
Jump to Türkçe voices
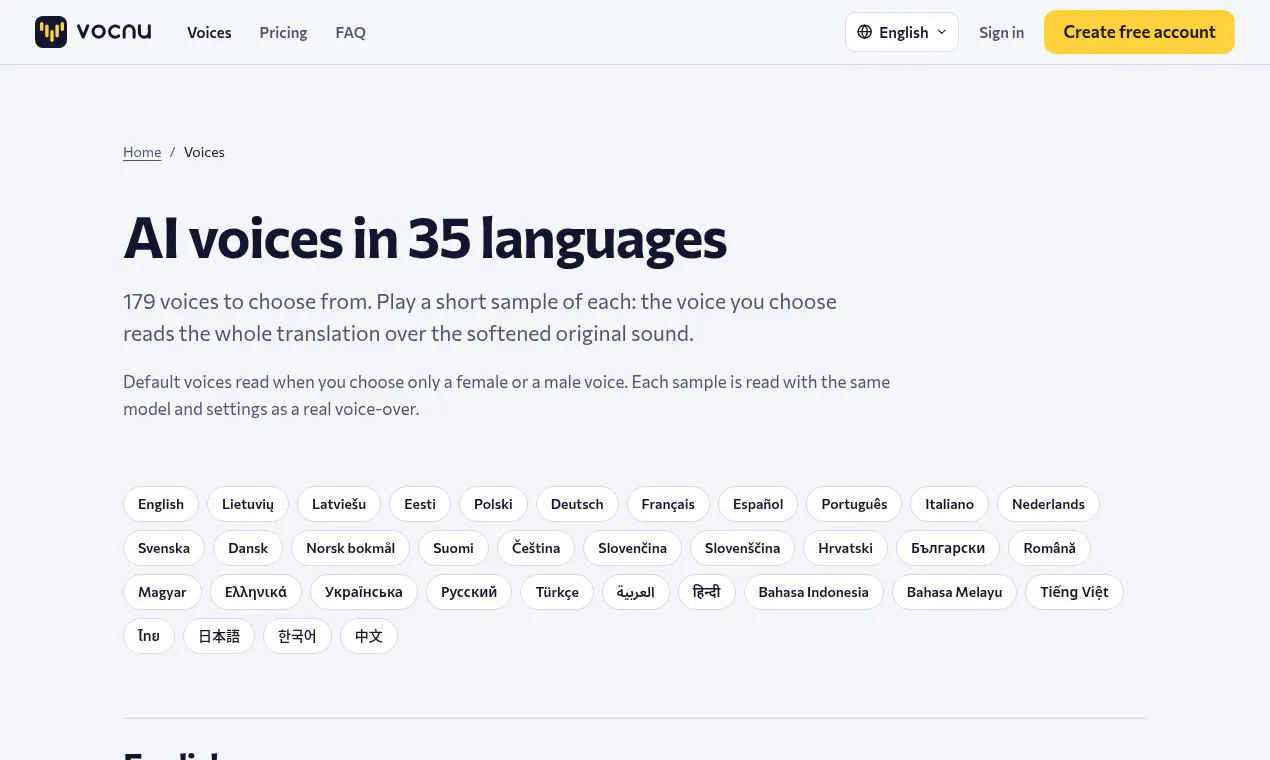[557, 592]
